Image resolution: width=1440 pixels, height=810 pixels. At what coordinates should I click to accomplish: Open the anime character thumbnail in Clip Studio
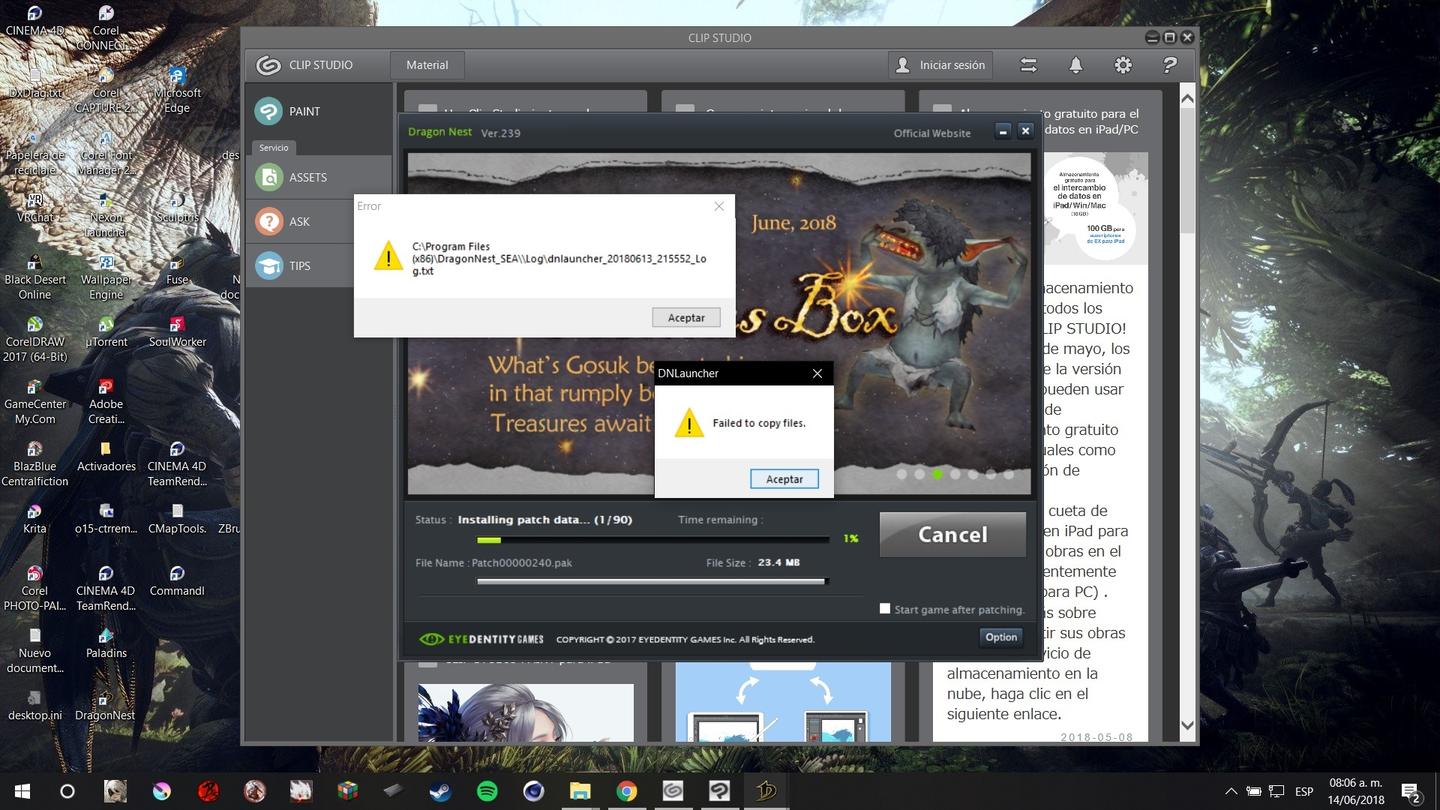[525, 713]
